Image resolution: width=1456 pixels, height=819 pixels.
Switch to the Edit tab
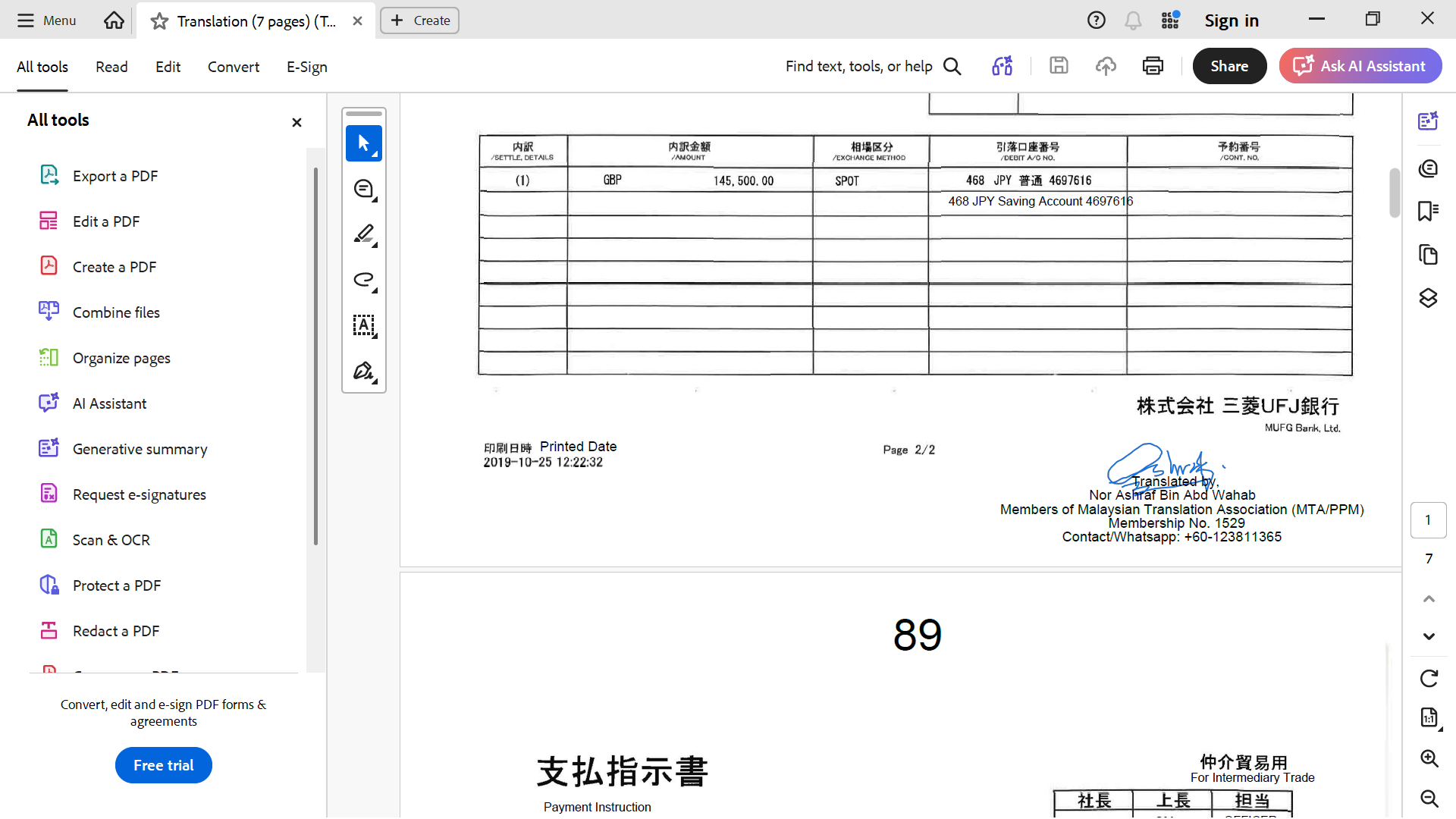pos(168,67)
